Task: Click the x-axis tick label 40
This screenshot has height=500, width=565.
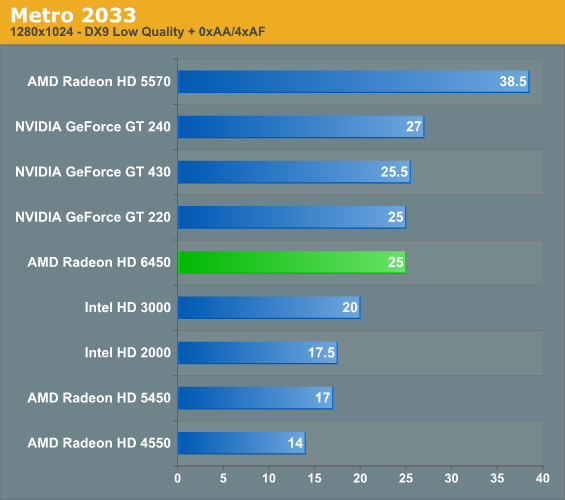Action: tap(543, 478)
